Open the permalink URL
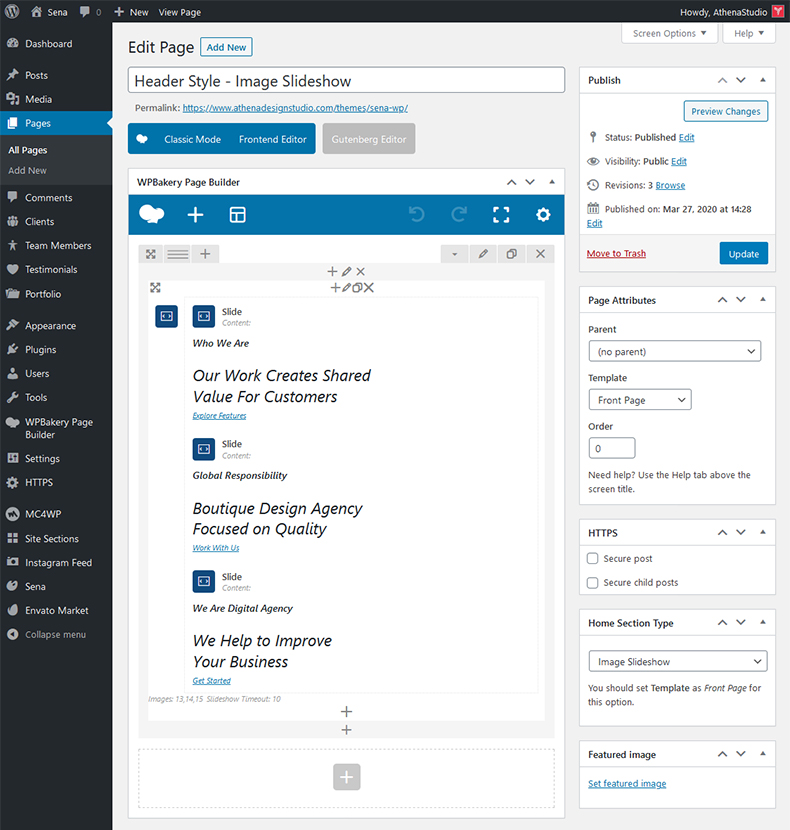Screen dimensions: 790x830 pos(295,108)
